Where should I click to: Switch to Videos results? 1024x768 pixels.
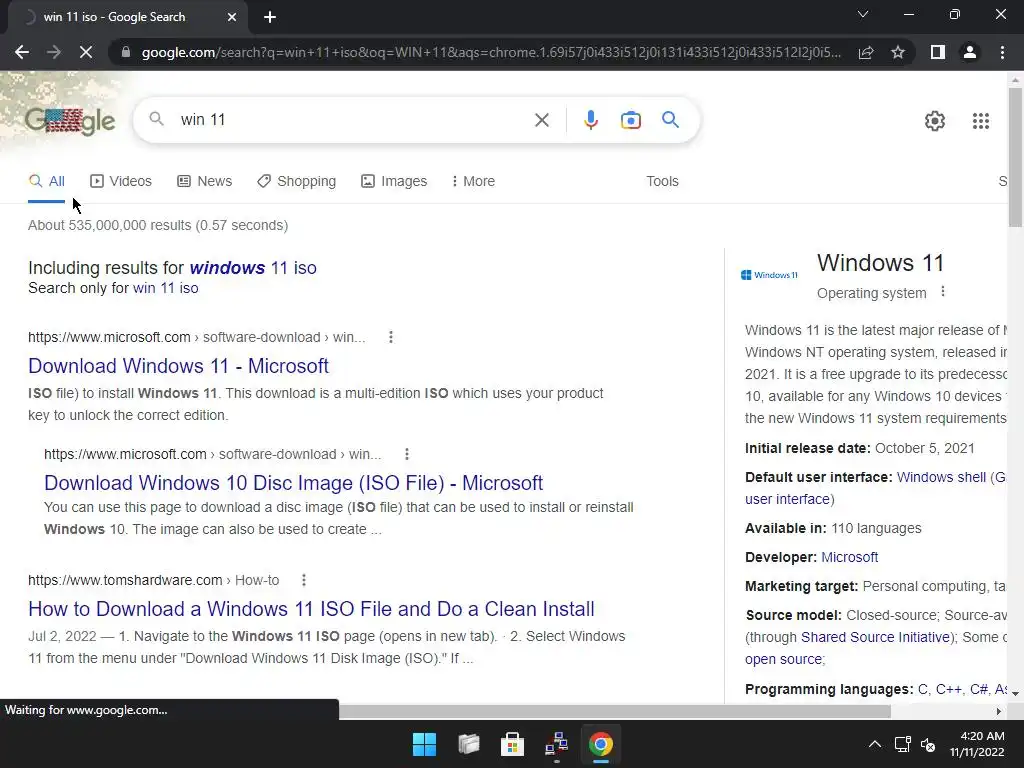(121, 182)
